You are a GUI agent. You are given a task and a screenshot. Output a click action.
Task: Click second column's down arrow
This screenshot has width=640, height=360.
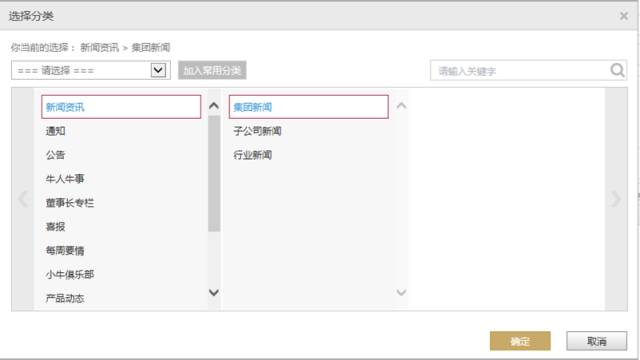point(401,292)
